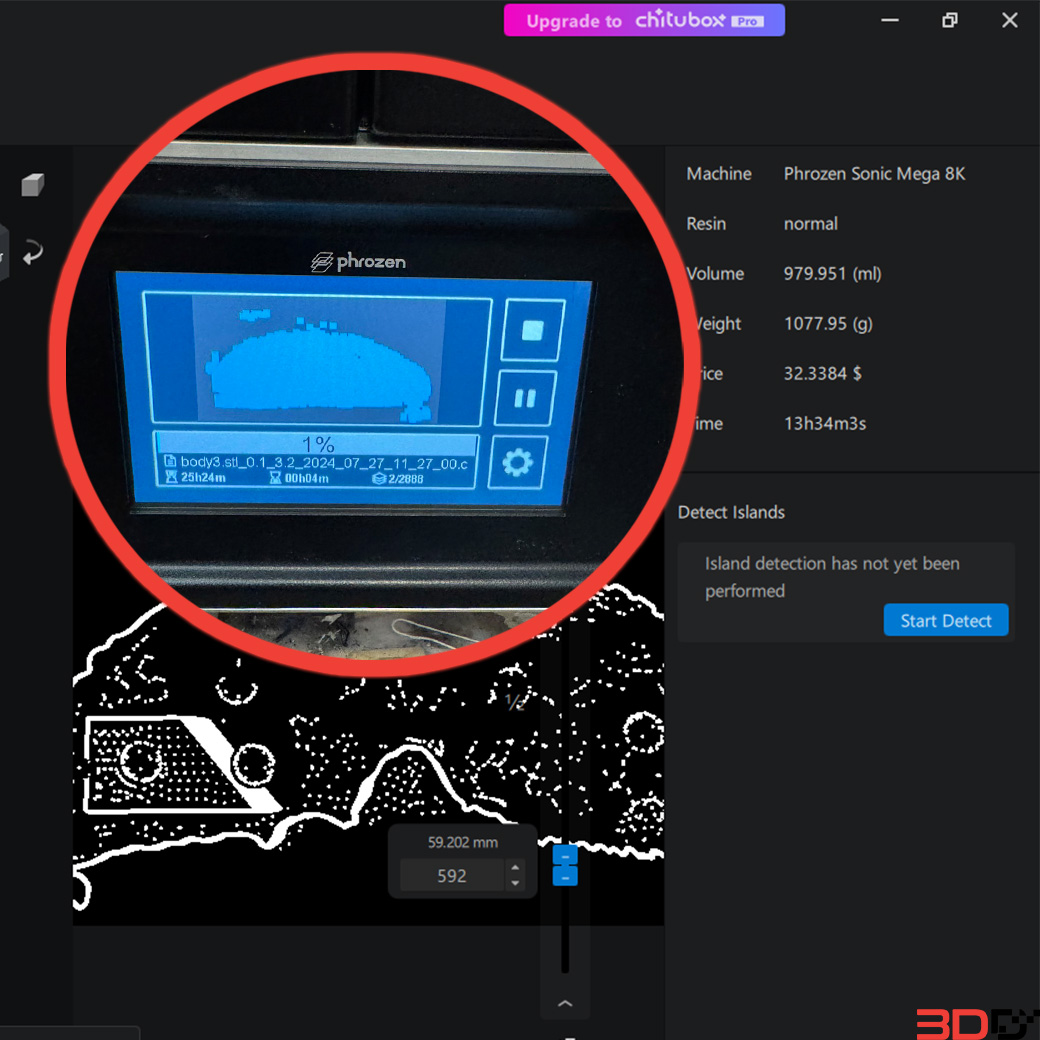Click the curved back arrow icon

32,253
